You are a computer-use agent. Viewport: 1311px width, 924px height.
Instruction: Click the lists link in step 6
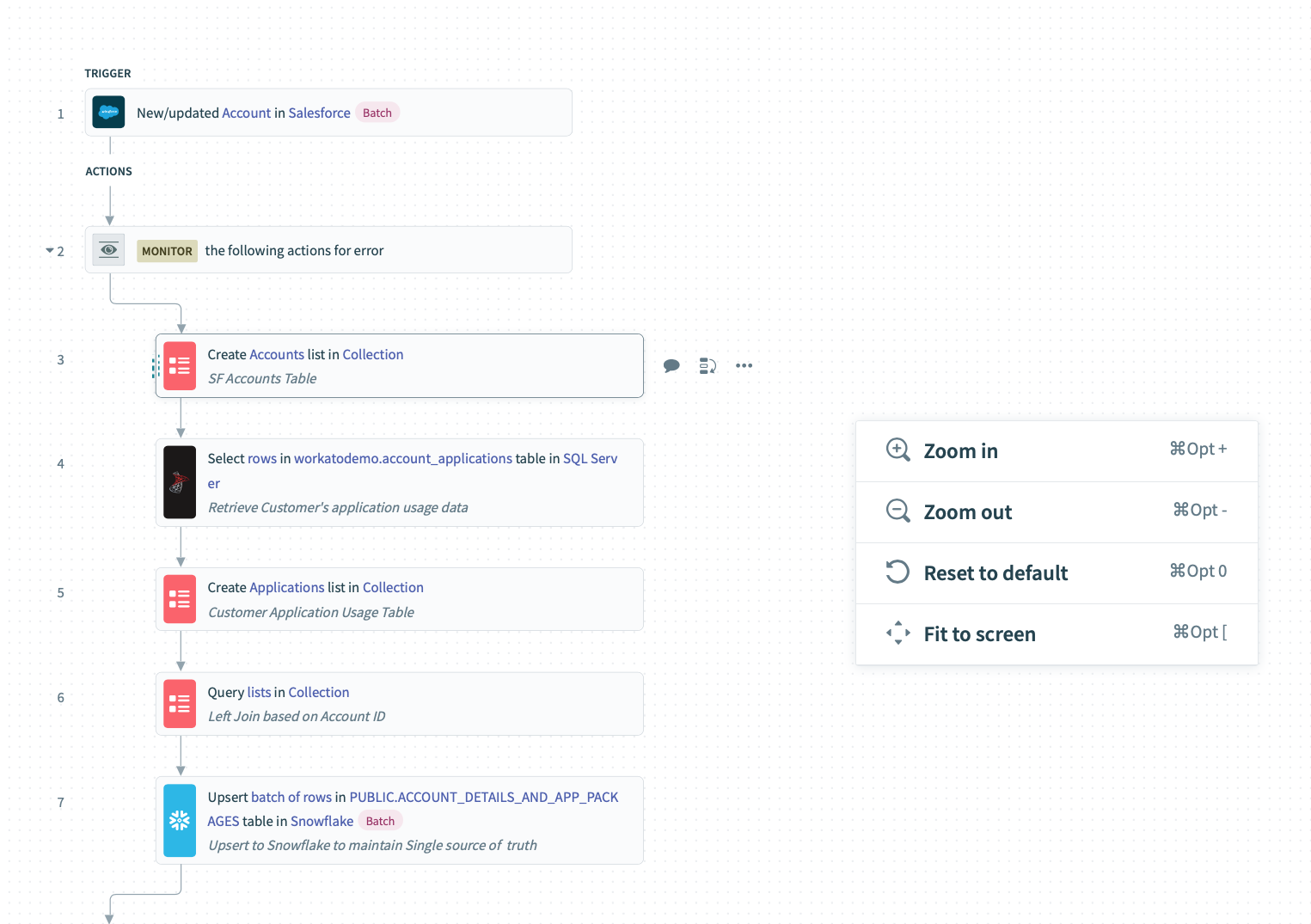pyautogui.click(x=259, y=692)
